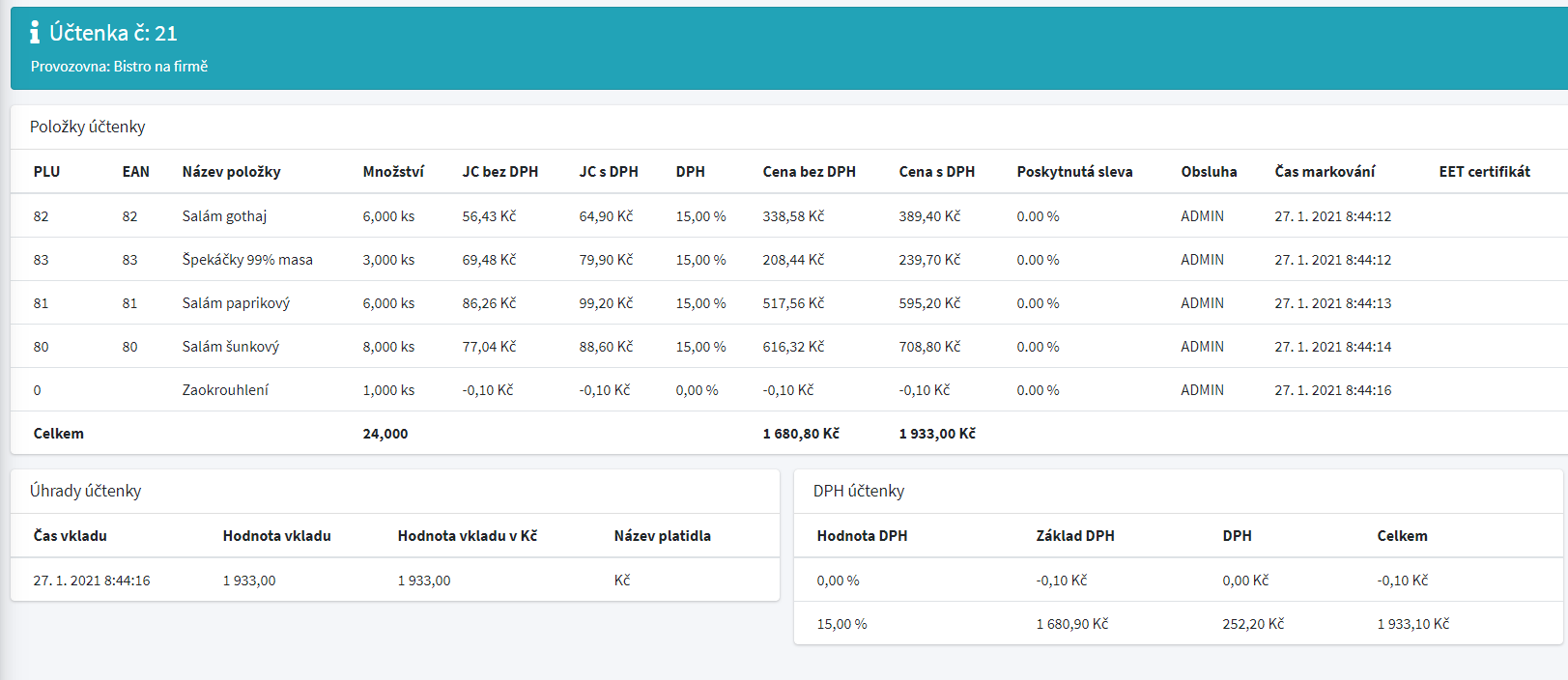Click the Množství column header

point(393,172)
